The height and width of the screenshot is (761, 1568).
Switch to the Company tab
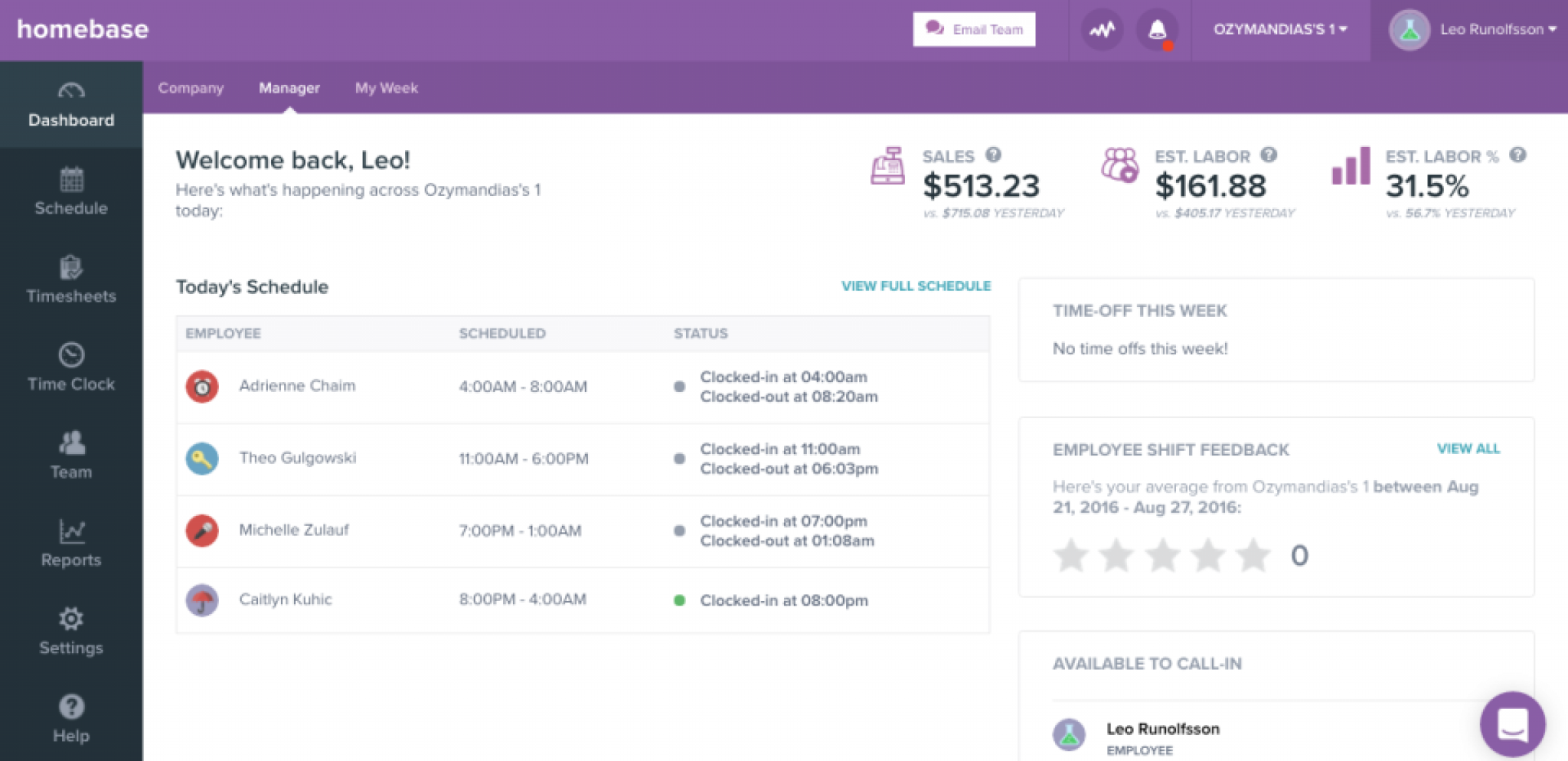point(191,88)
